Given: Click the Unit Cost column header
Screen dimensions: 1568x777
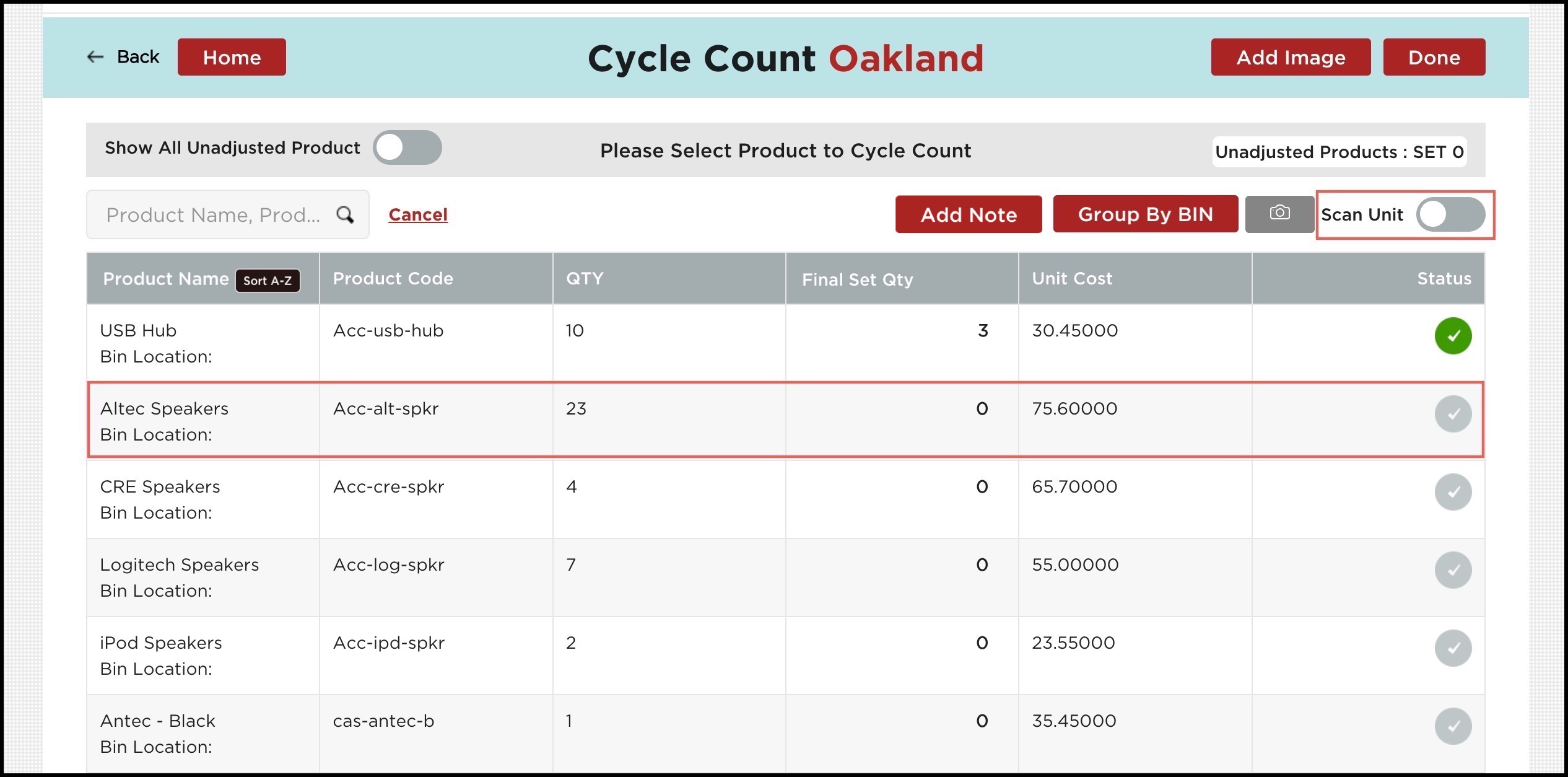Looking at the screenshot, I should [1071, 279].
